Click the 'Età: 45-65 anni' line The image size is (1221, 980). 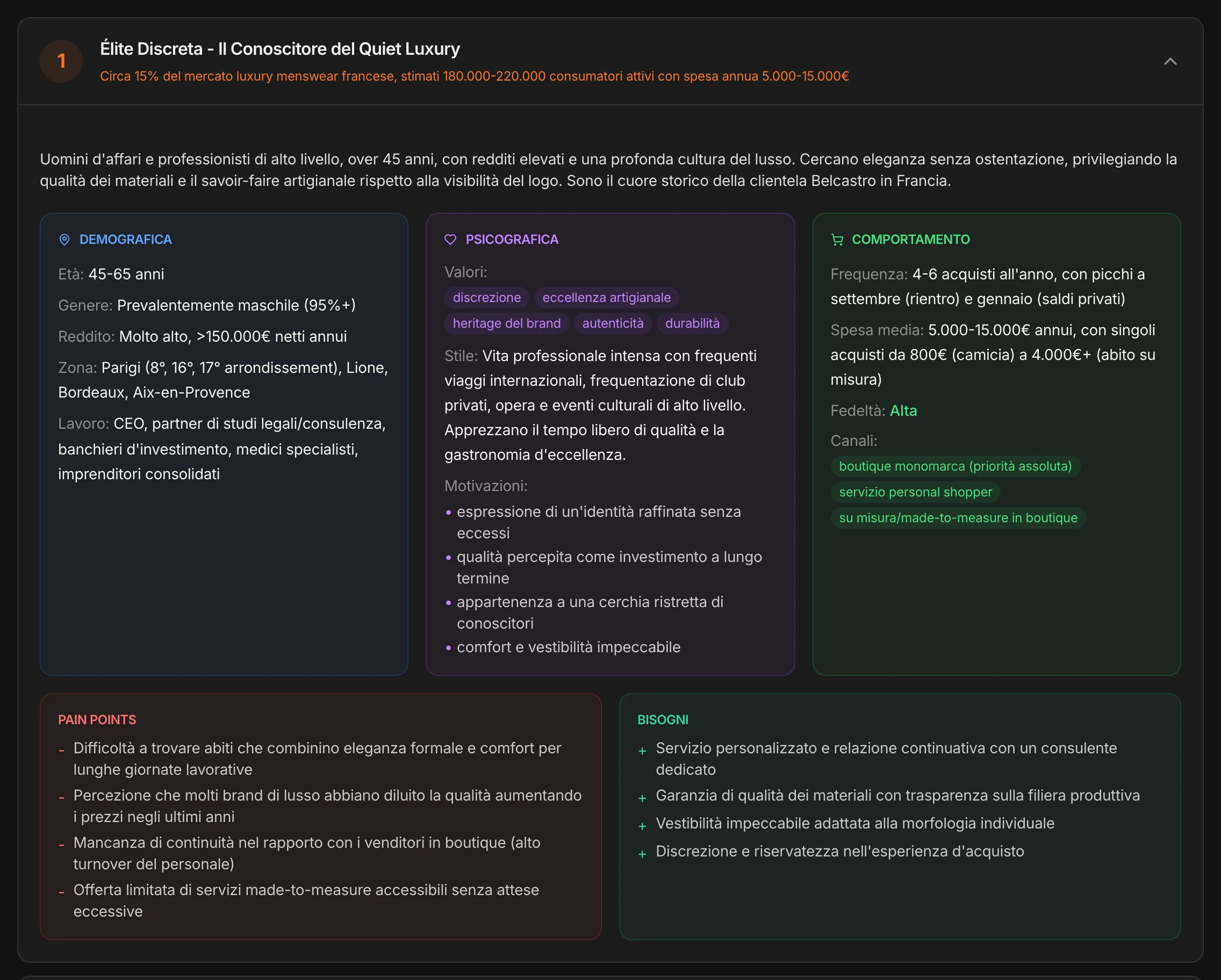pos(111,274)
